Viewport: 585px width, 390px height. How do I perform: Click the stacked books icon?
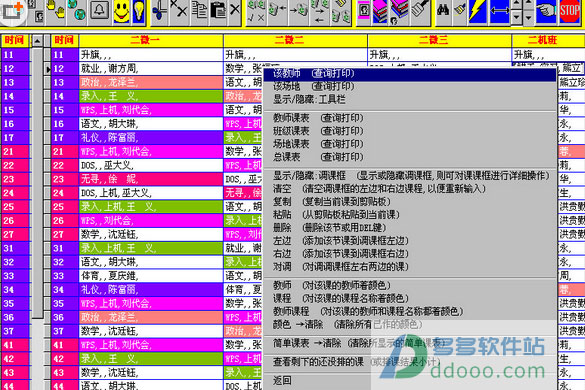380,12
